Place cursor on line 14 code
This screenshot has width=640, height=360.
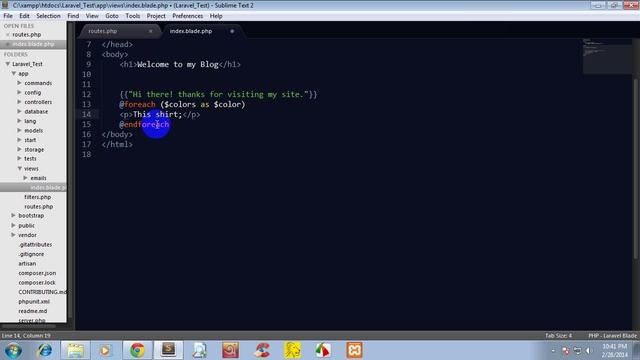click(160, 114)
